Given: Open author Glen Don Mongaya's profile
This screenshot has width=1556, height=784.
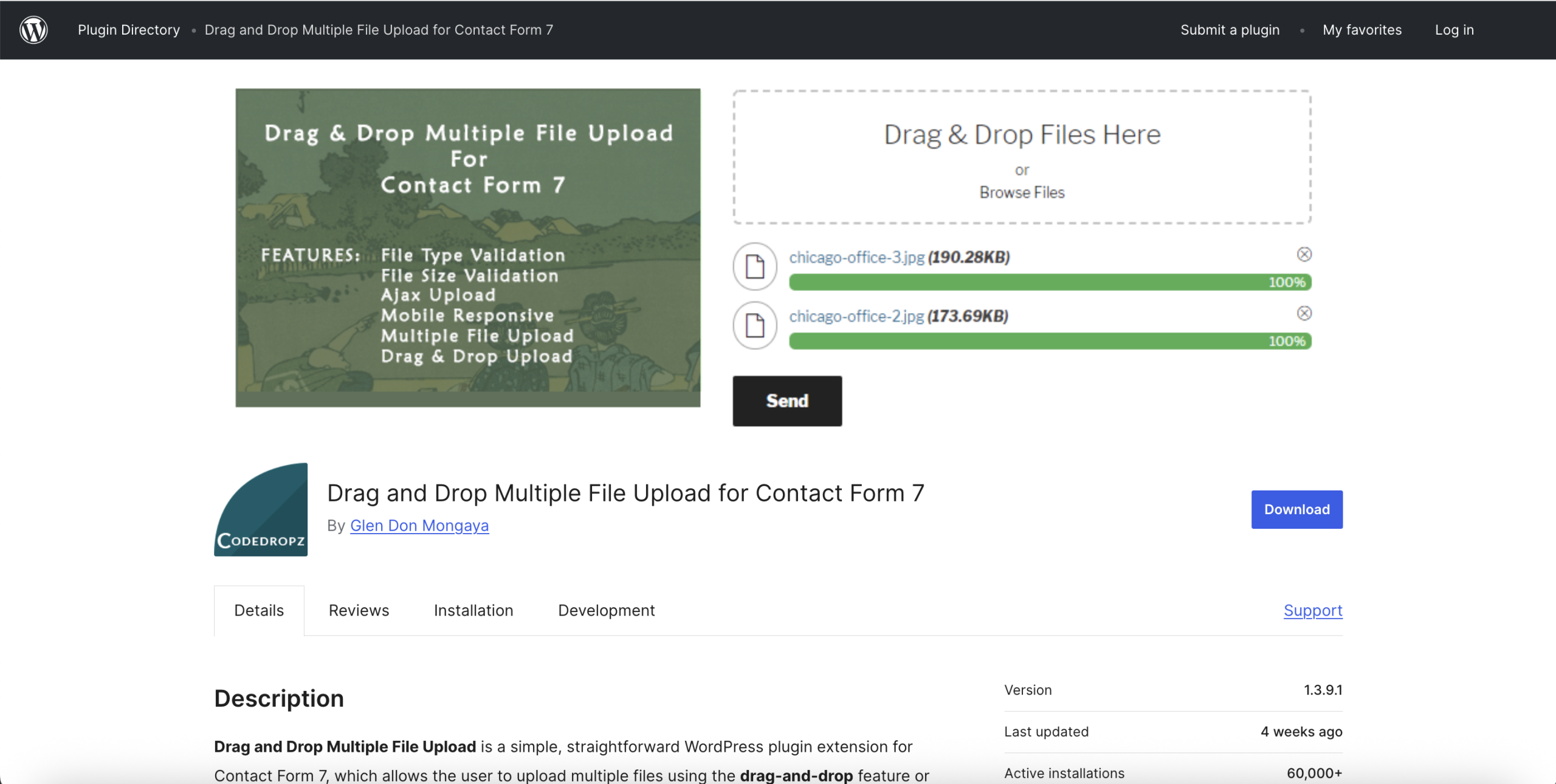Looking at the screenshot, I should [x=419, y=526].
